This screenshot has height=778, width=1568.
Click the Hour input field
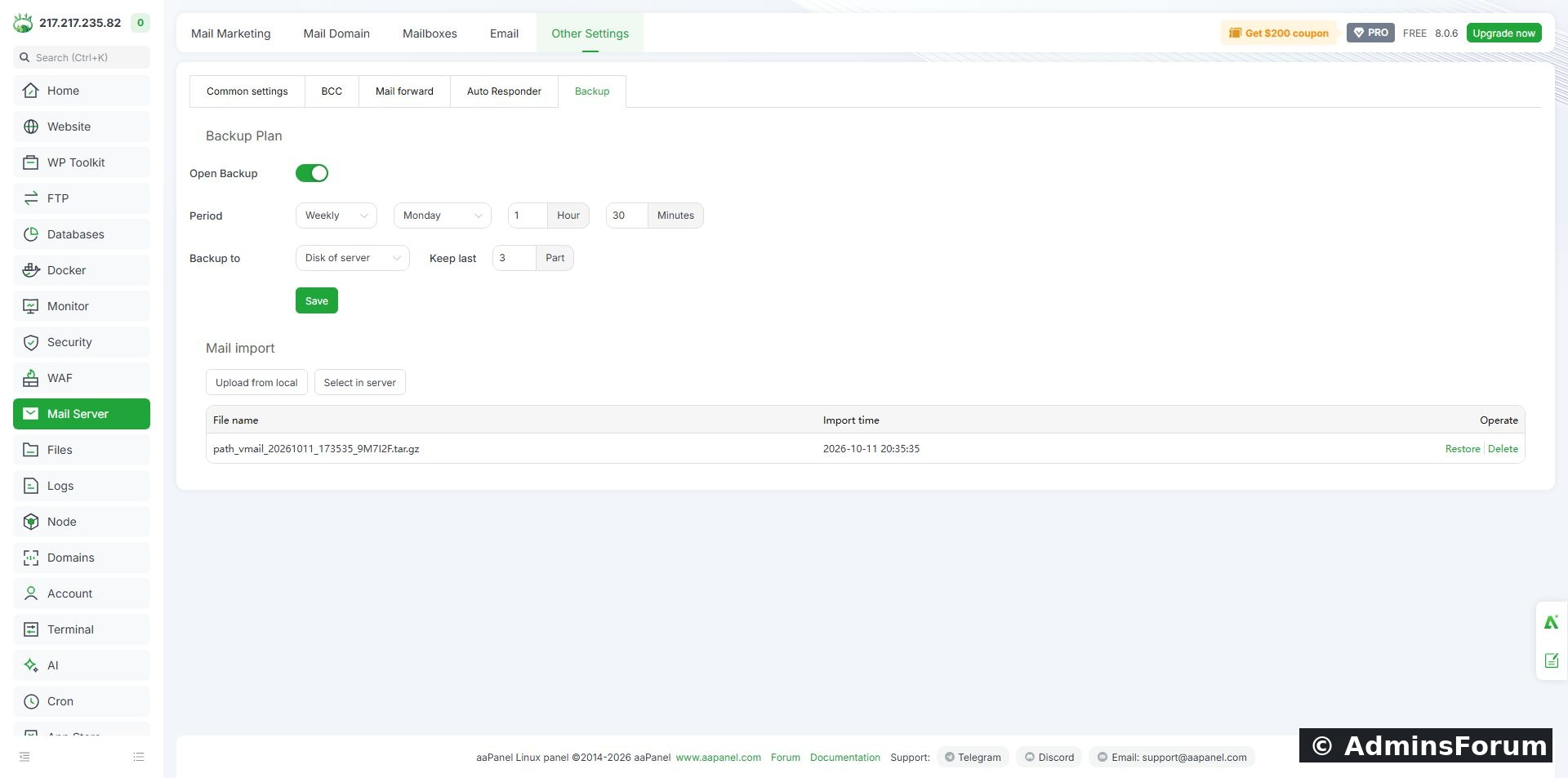click(x=528, y=216)
